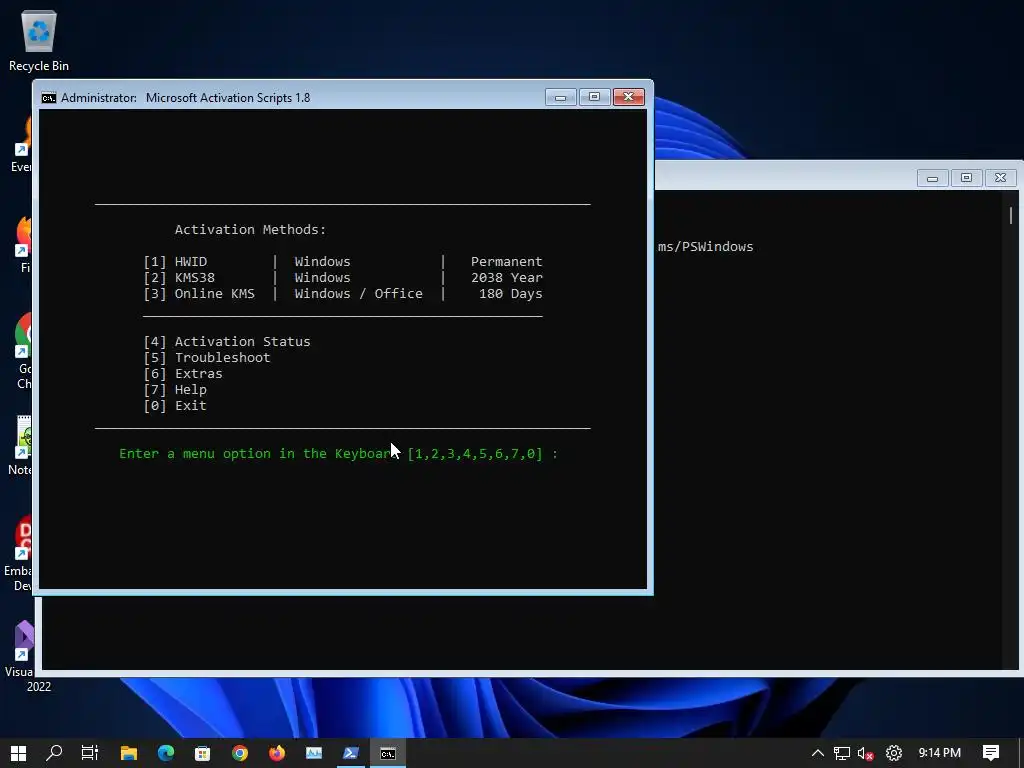Open network status tray icon
The image size is (1024, 768).
coord(842,753)
